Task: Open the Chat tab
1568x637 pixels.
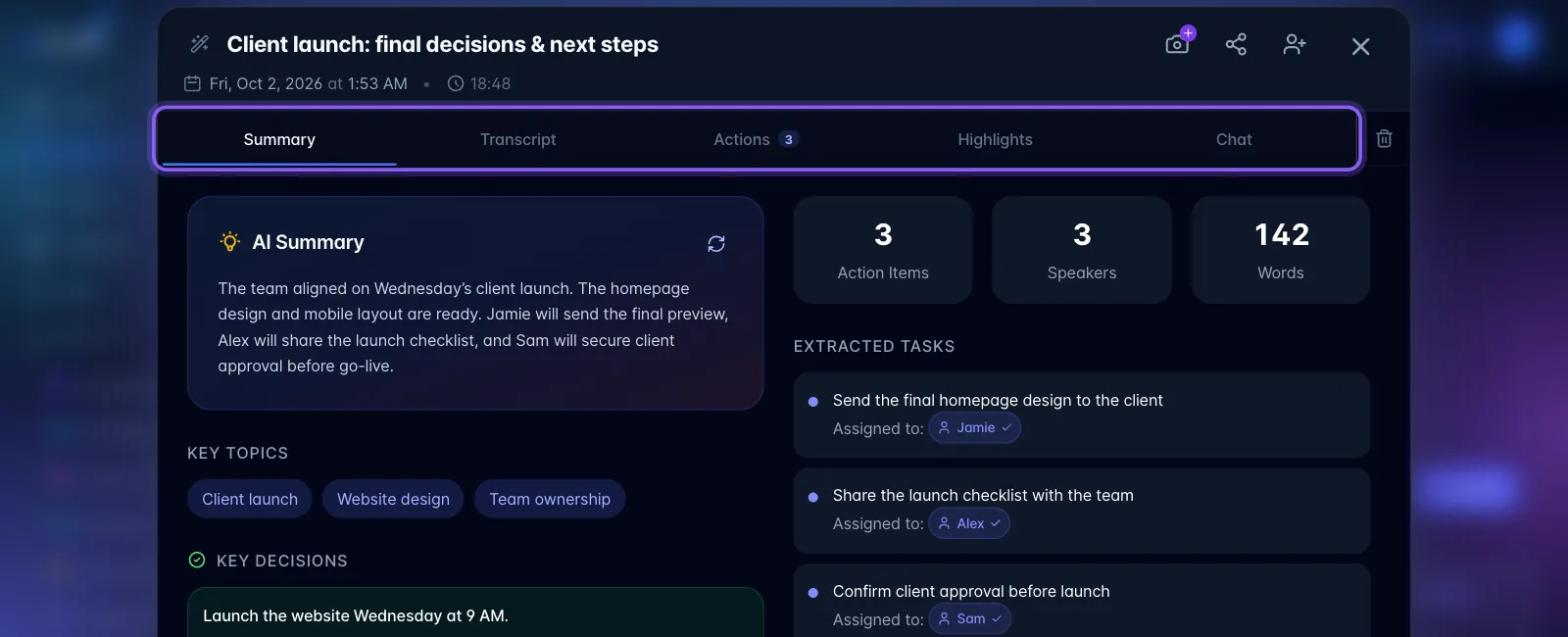Action: [1234, 139]
